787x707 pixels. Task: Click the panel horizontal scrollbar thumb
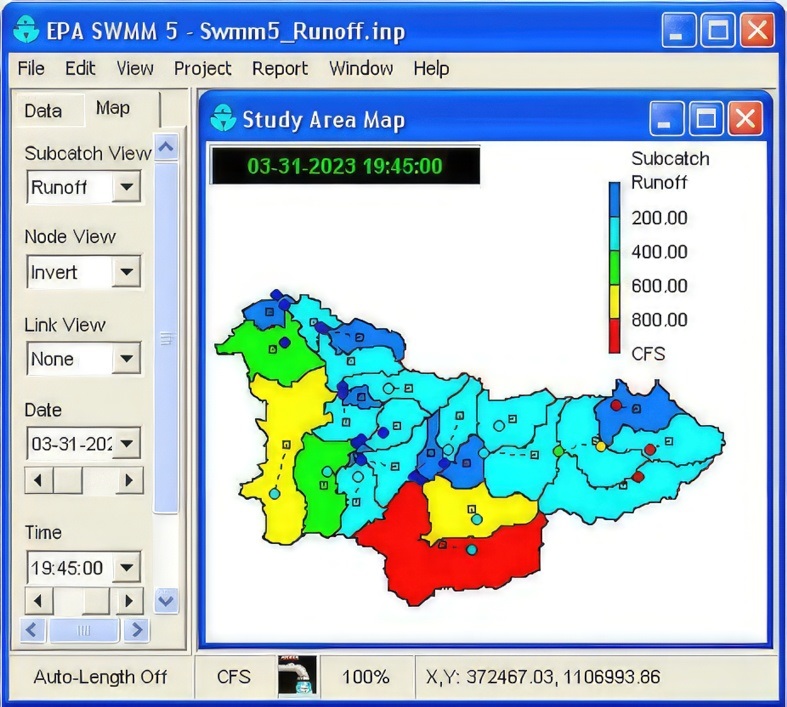click(84, 630)
